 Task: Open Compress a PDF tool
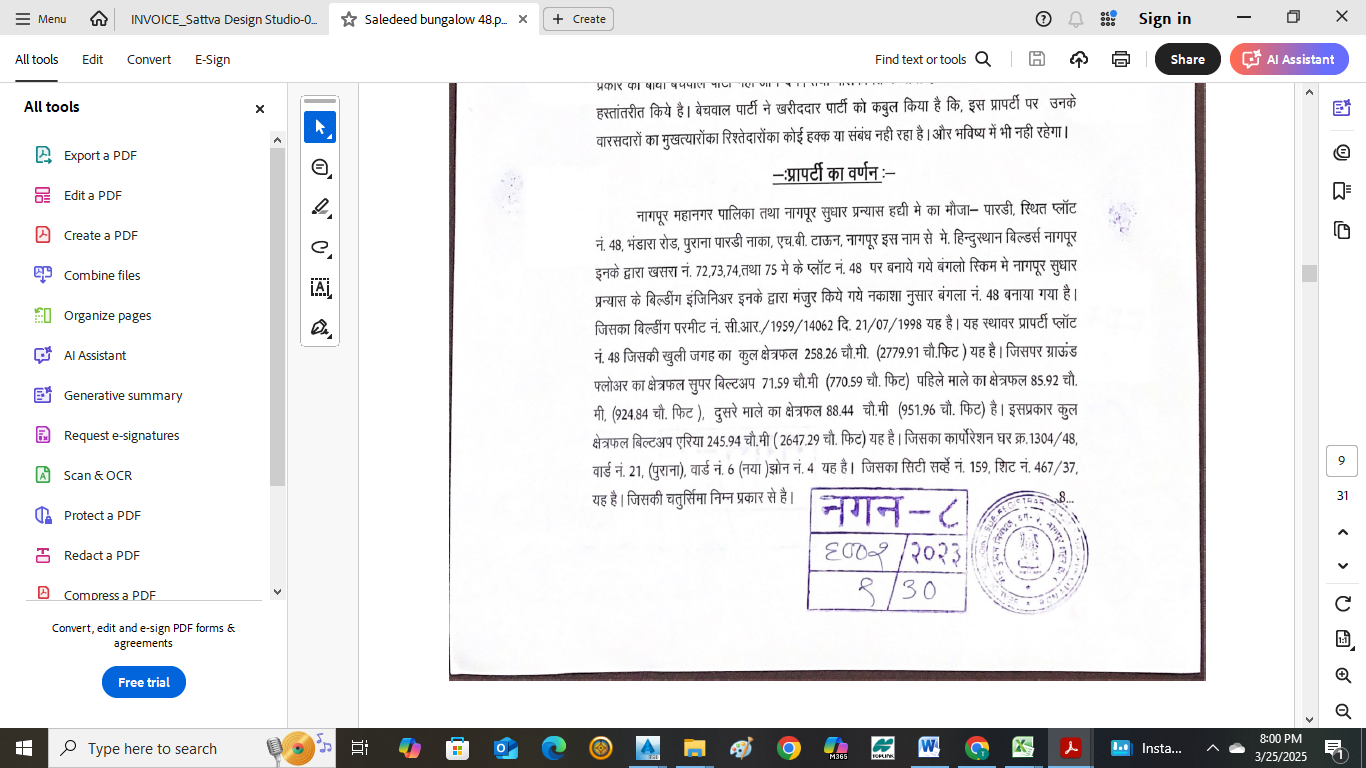pyautogui.click(x=110, y=593)
